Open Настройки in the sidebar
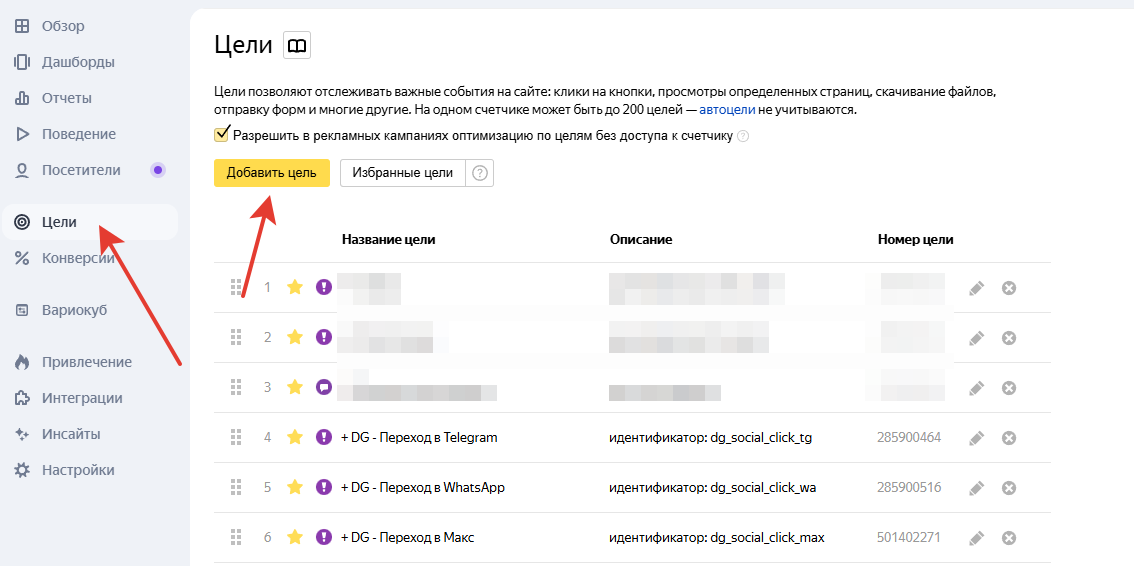This screenshot has width=1134, height=566. click(x=78, y=470)
